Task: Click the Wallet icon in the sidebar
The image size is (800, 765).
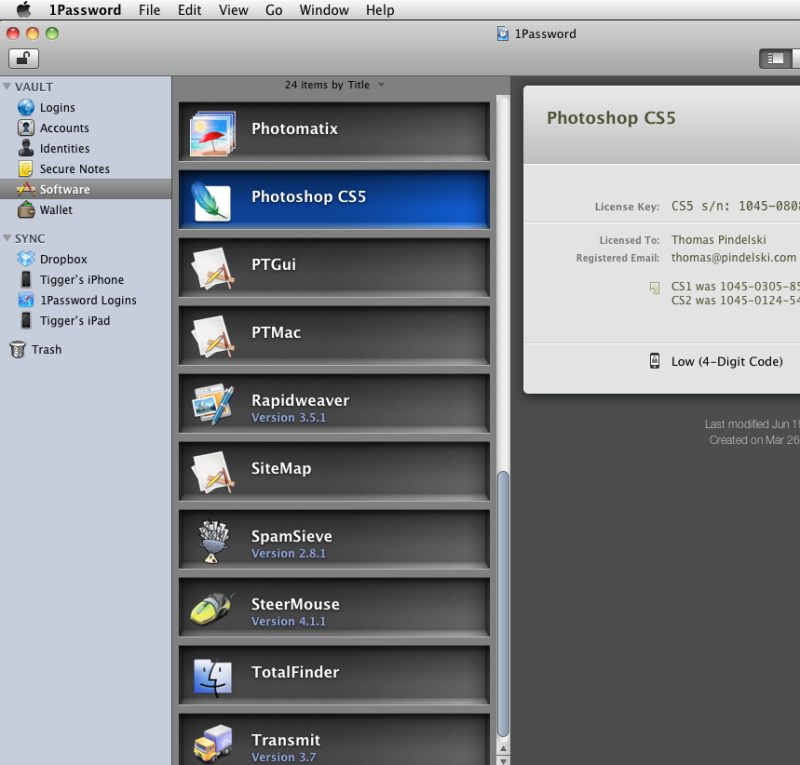Action: tap(26, 209)
